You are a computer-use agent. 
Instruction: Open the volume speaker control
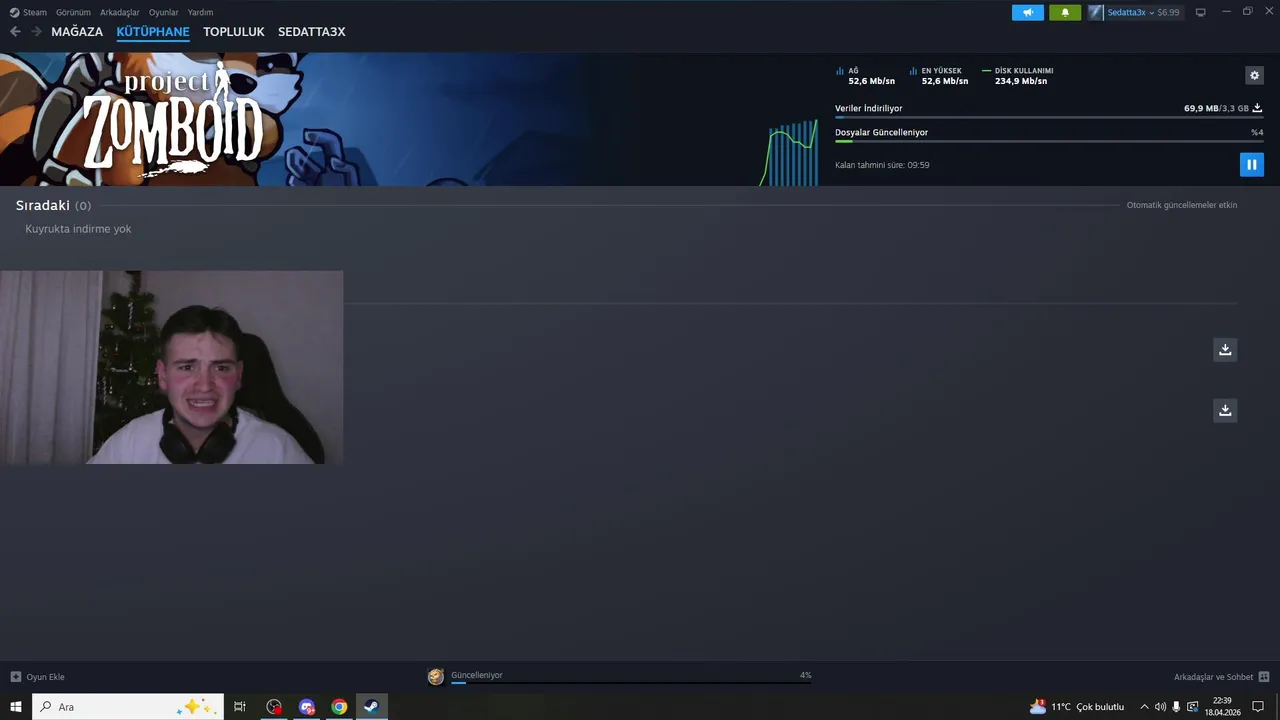click(x=1160, y=707)
